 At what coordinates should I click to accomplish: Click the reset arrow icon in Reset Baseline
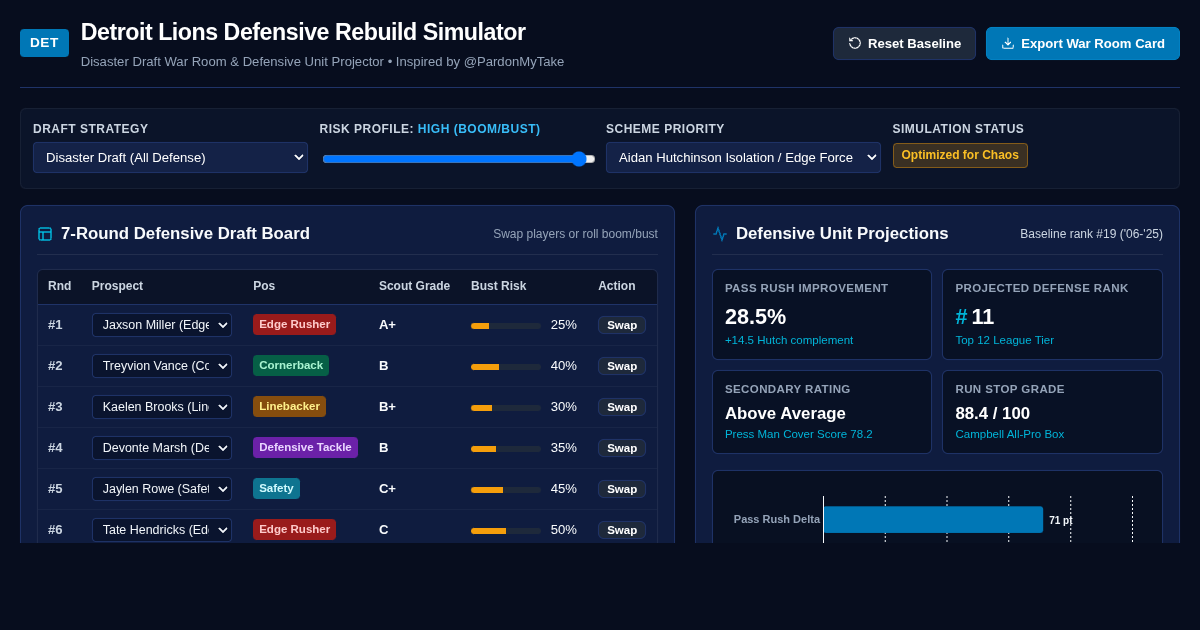pyautogui.click(x=855, y=43)
